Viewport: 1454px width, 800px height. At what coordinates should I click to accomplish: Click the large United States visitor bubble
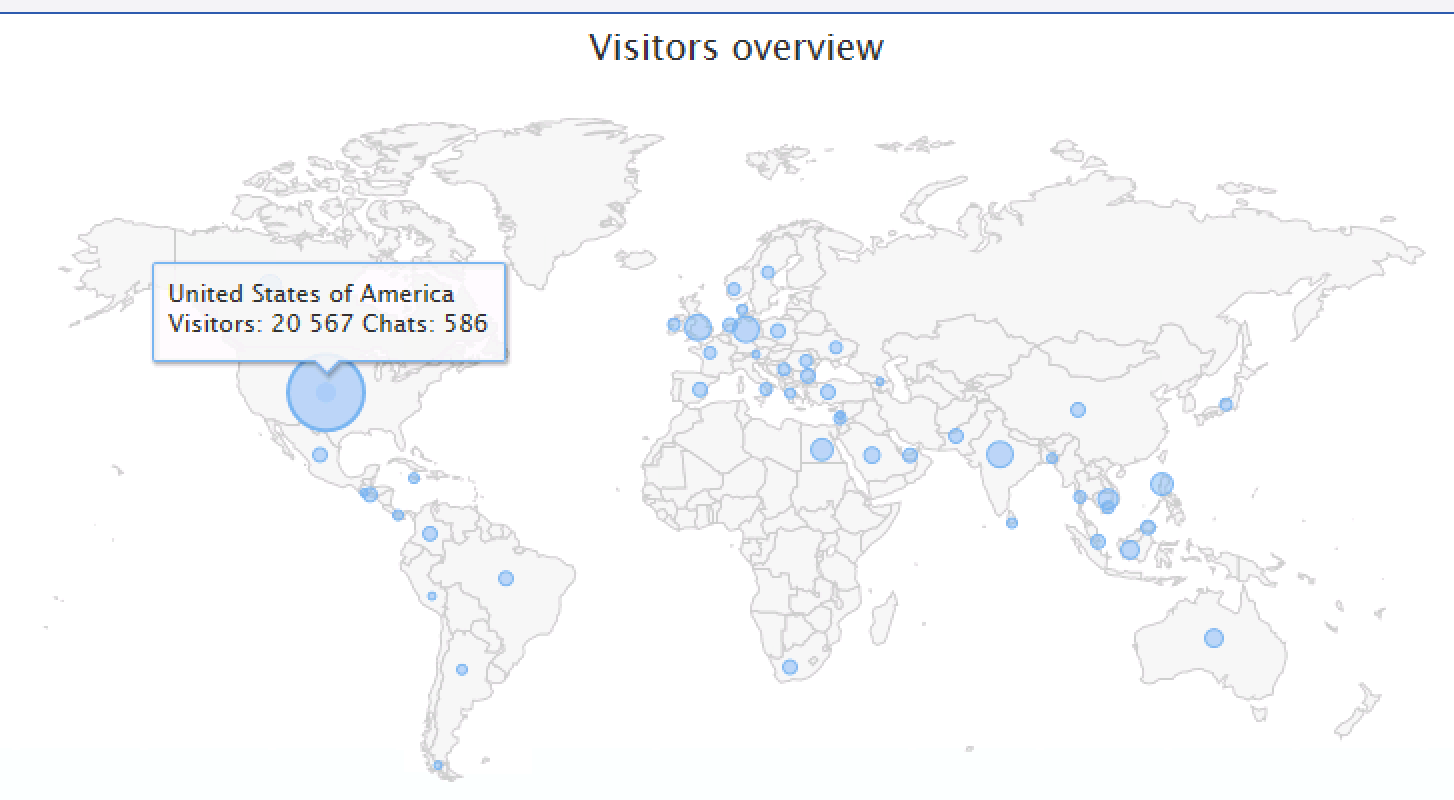coord(326,393)
